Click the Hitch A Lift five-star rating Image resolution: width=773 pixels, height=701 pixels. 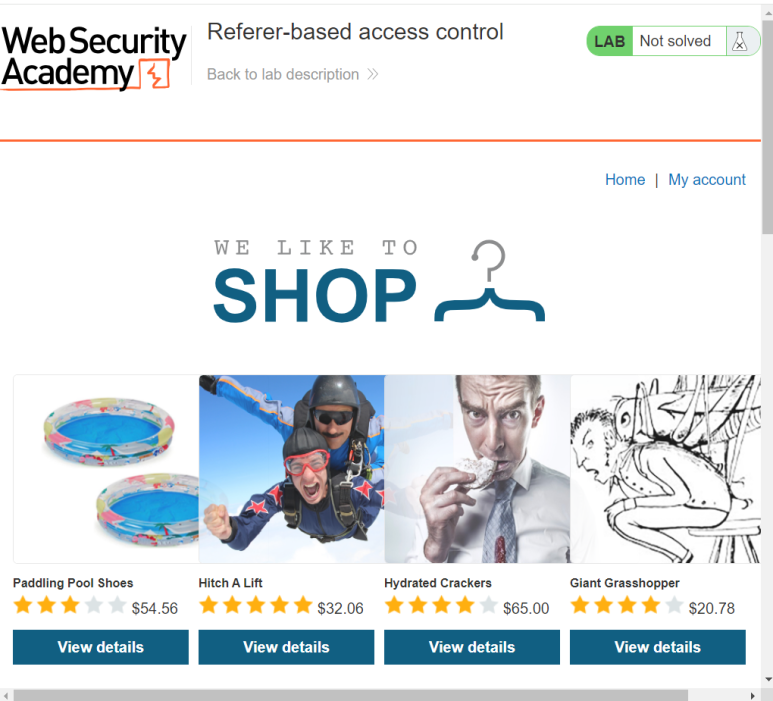click(255, 605)
